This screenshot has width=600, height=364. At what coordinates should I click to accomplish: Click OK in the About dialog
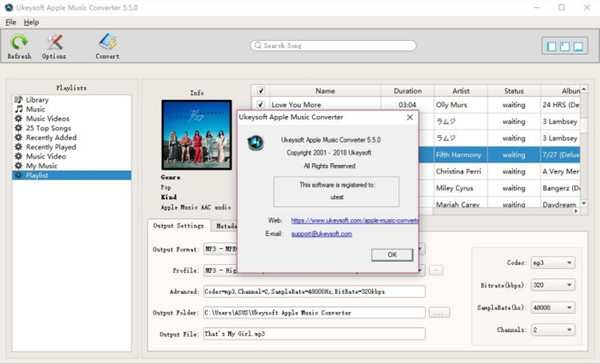click(x=392, y=255)
